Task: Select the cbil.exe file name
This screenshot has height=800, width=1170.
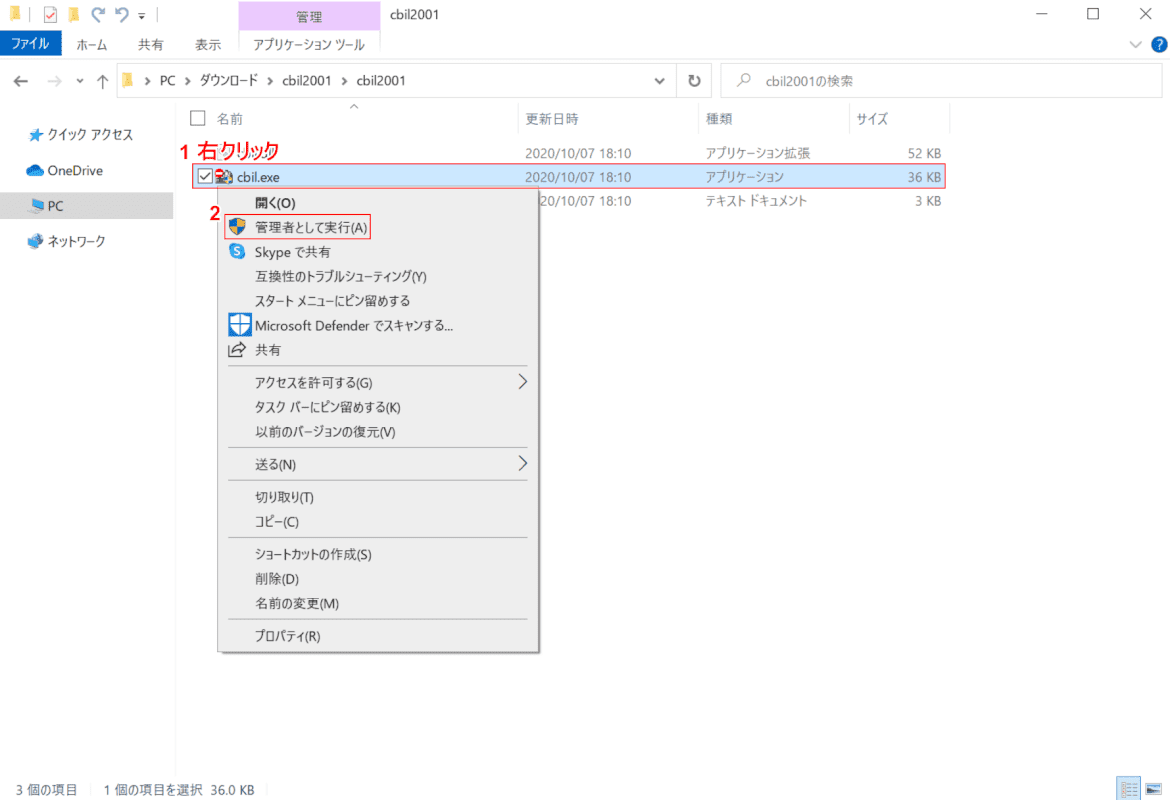Action: (258, 177)
